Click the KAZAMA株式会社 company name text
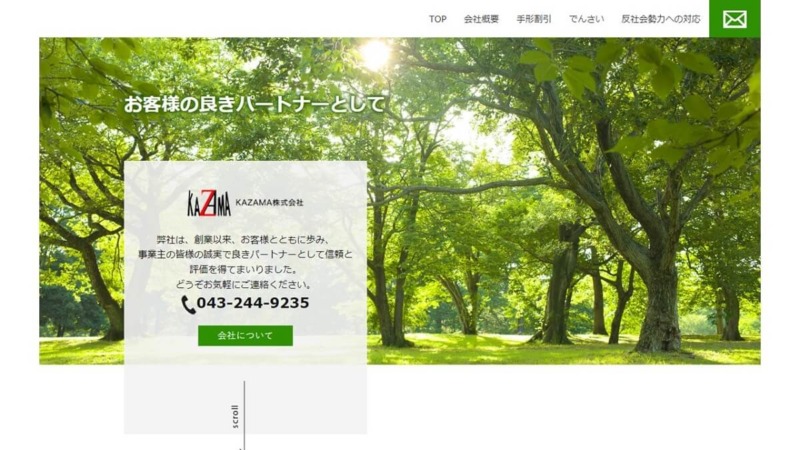This screenshot has height=450, width=800. pos(269,203)
